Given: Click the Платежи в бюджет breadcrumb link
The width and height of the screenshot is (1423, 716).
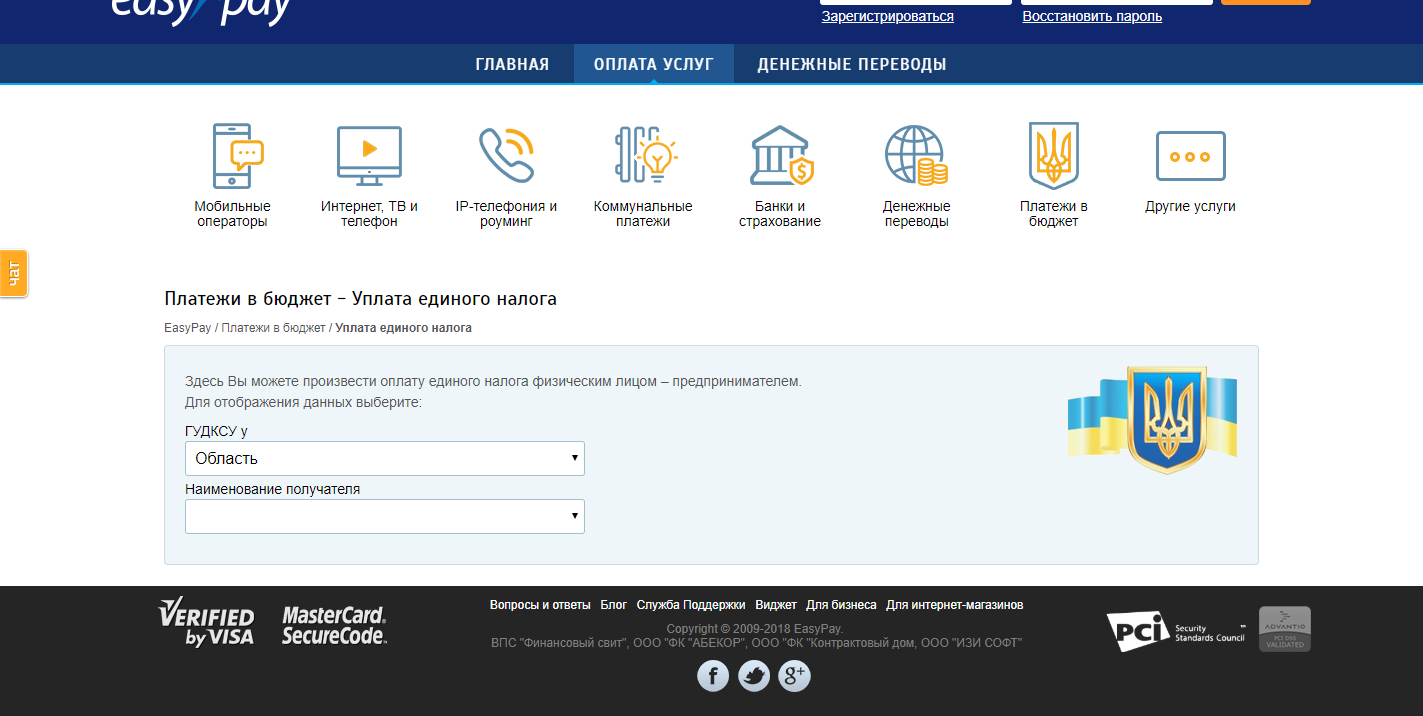Looking at the screenshot, I should click(276, 328).
